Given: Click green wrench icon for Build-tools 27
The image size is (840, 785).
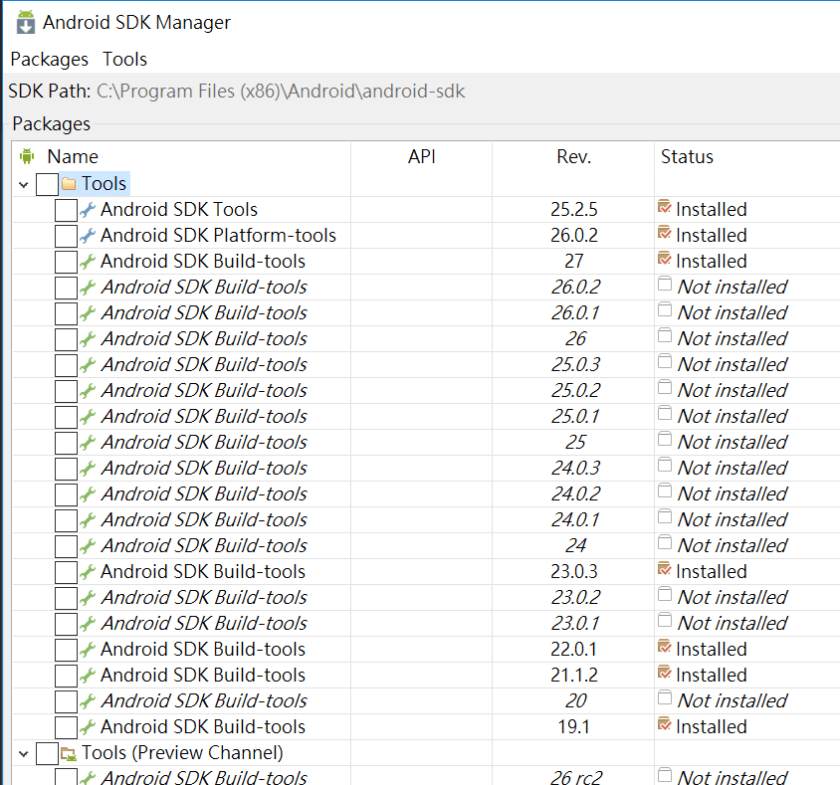Looking at the screenshot, I should click(x=88, y=262).
